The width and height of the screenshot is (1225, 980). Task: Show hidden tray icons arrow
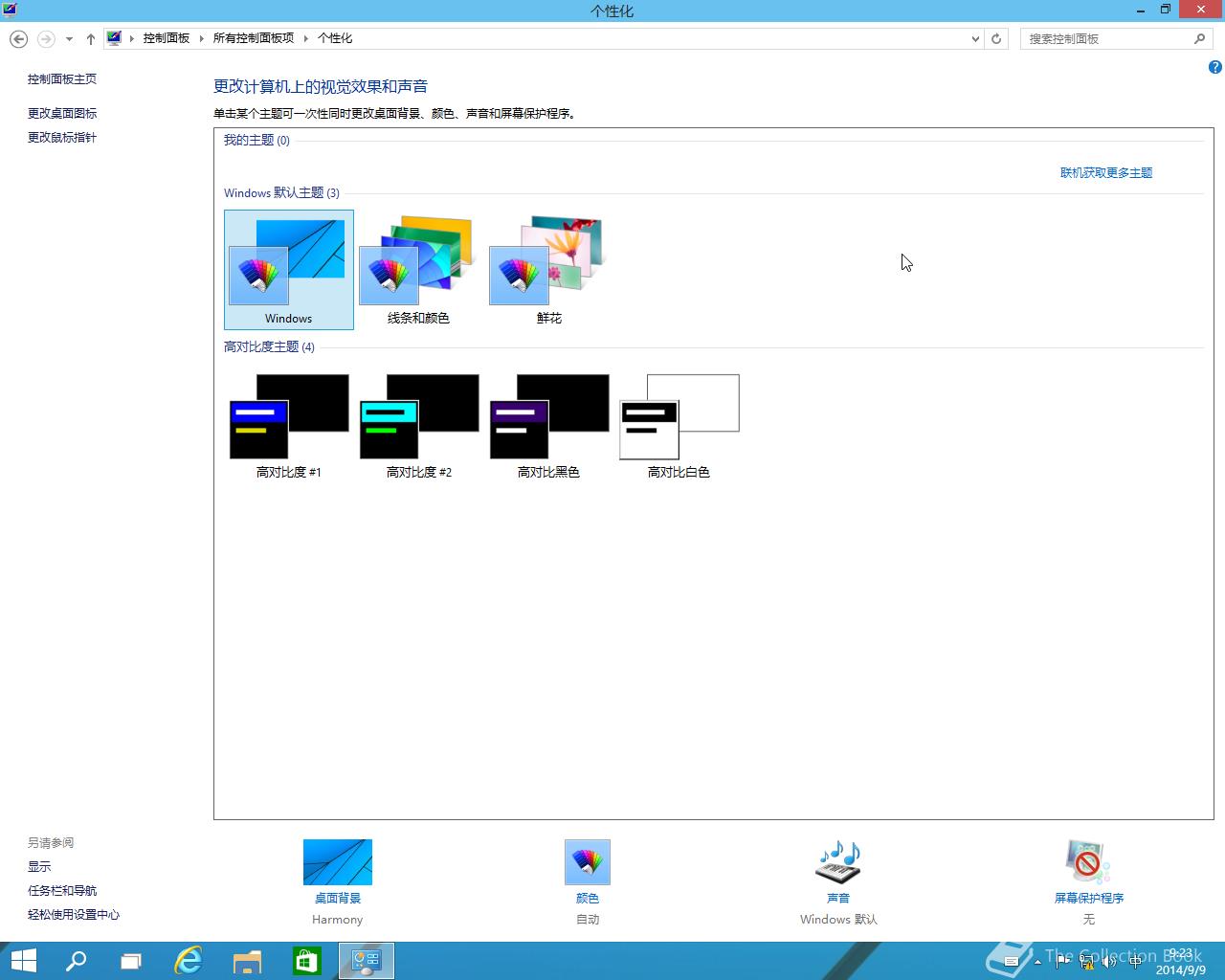(1038, 962)
